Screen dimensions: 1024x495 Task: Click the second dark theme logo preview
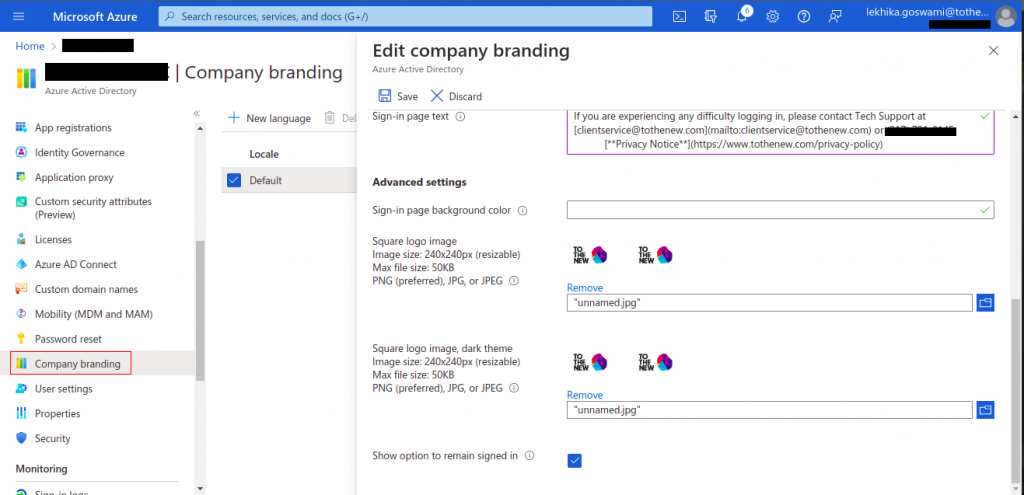point(656,362)
